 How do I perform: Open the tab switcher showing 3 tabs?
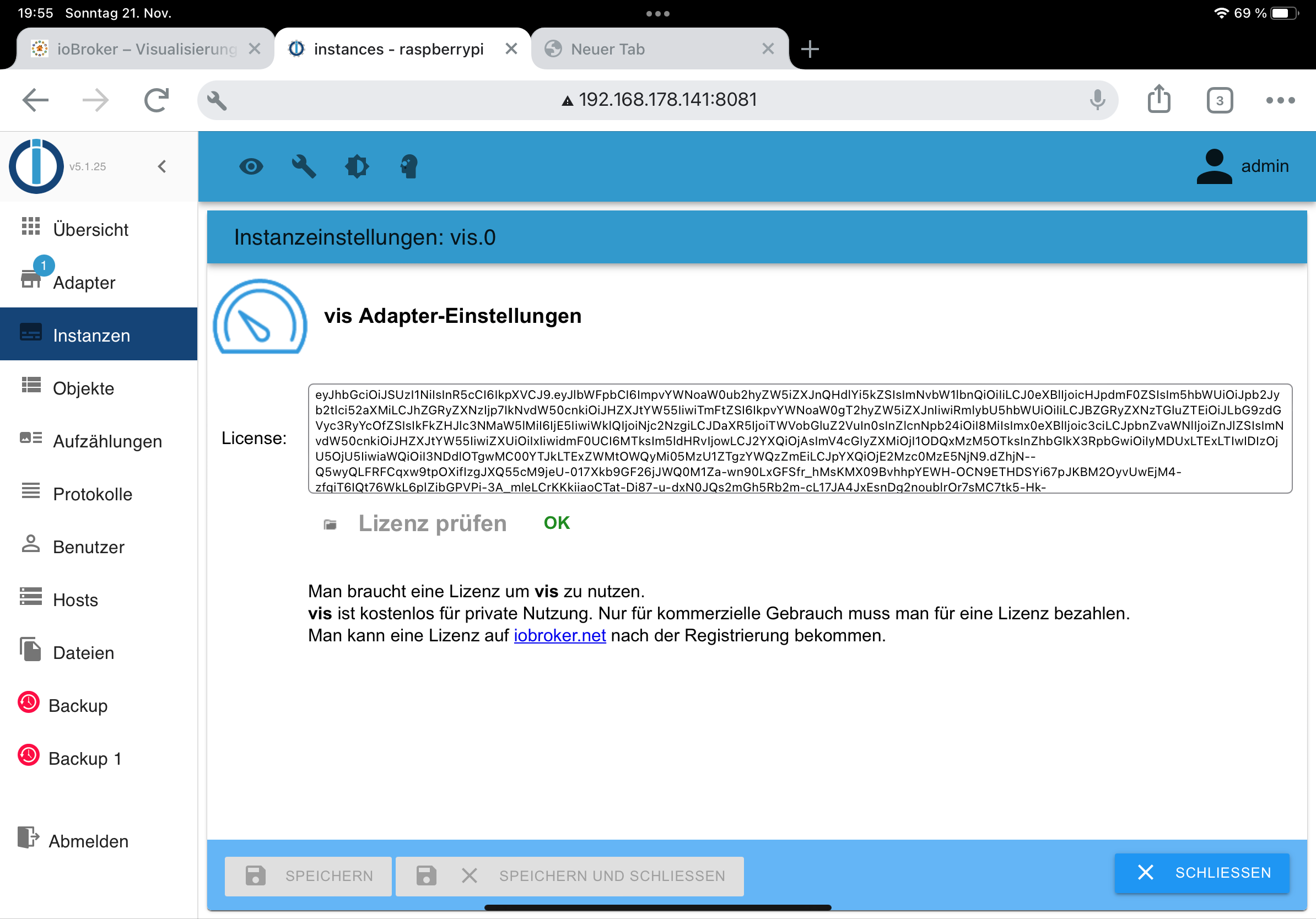click(x=1218, y=101)
